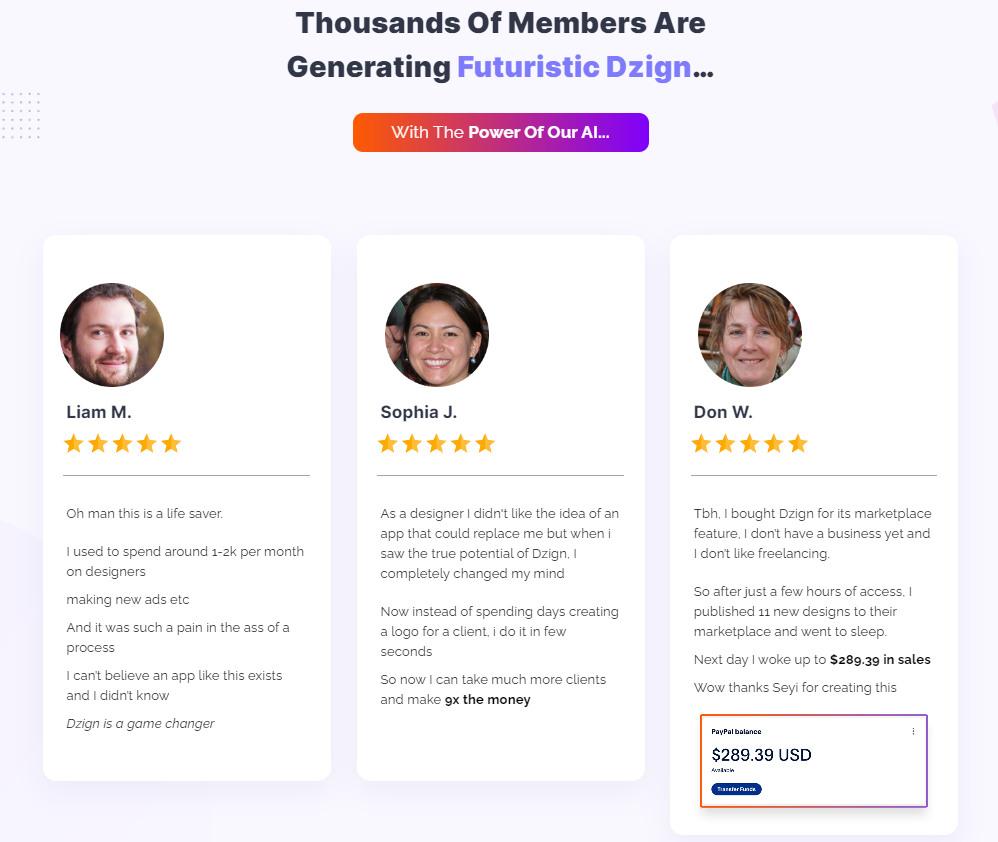This screenshot has width=998, height=842.
Task: Click the first star in Sophia J.'s rating
Action: [x=388, y=444]
